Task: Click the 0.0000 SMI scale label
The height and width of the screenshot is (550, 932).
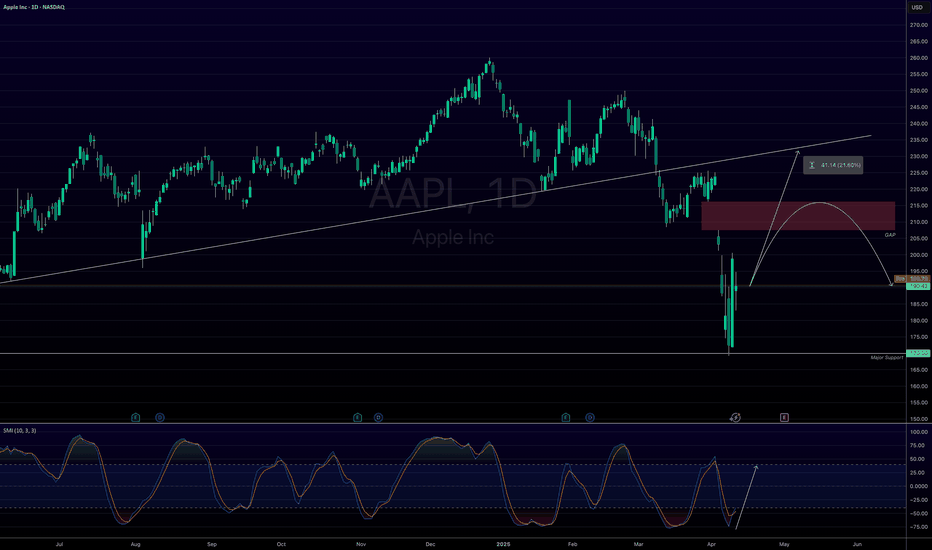Action: click(x=918, y=486)
